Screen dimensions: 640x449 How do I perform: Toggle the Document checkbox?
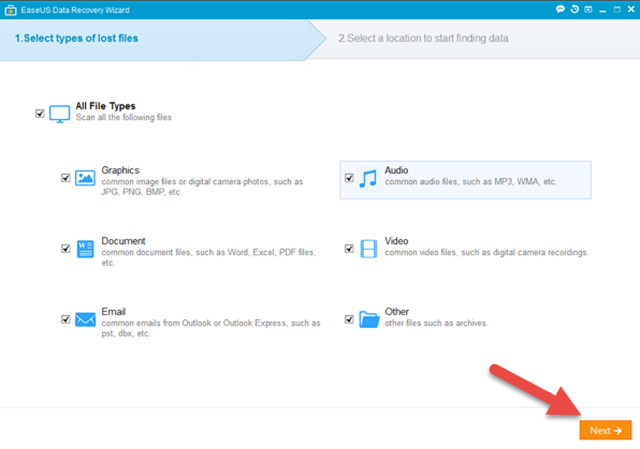click(65, 249)
